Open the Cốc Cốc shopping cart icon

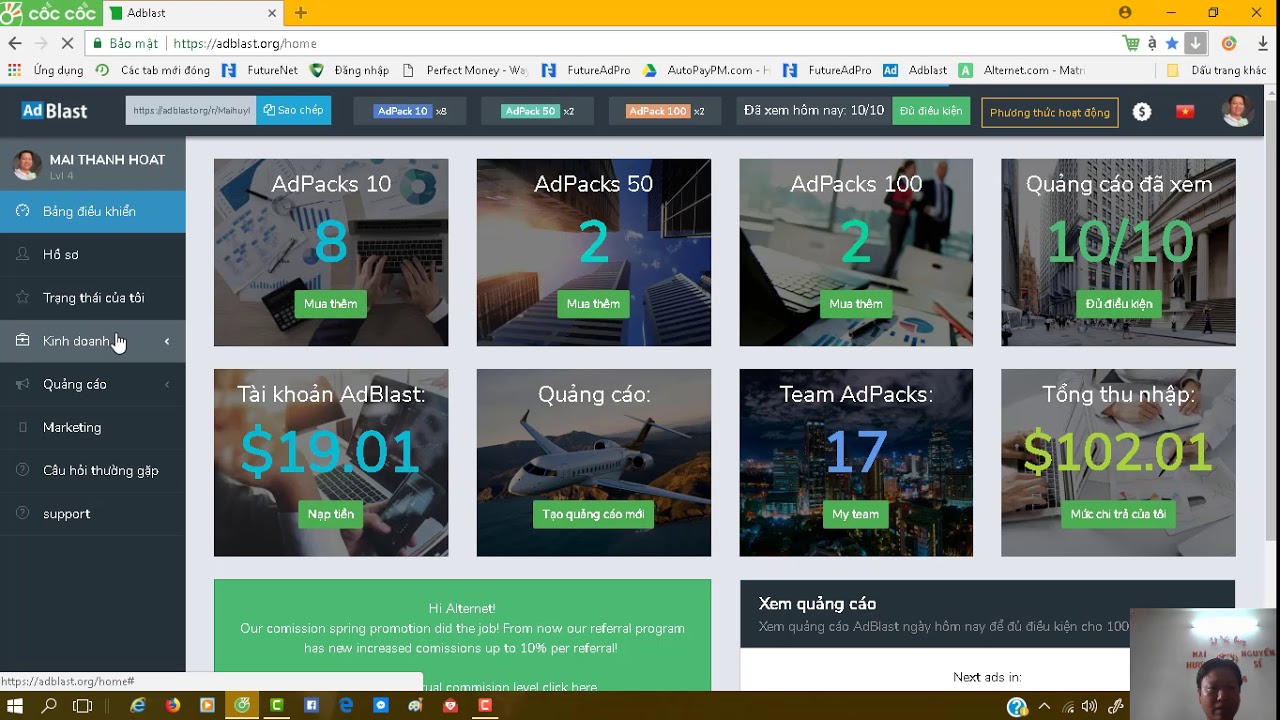tap(1131, 44)
